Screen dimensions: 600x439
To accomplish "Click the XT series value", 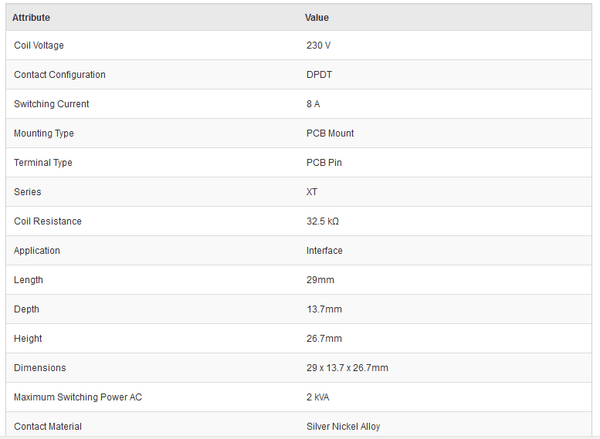I will [312, 192].
